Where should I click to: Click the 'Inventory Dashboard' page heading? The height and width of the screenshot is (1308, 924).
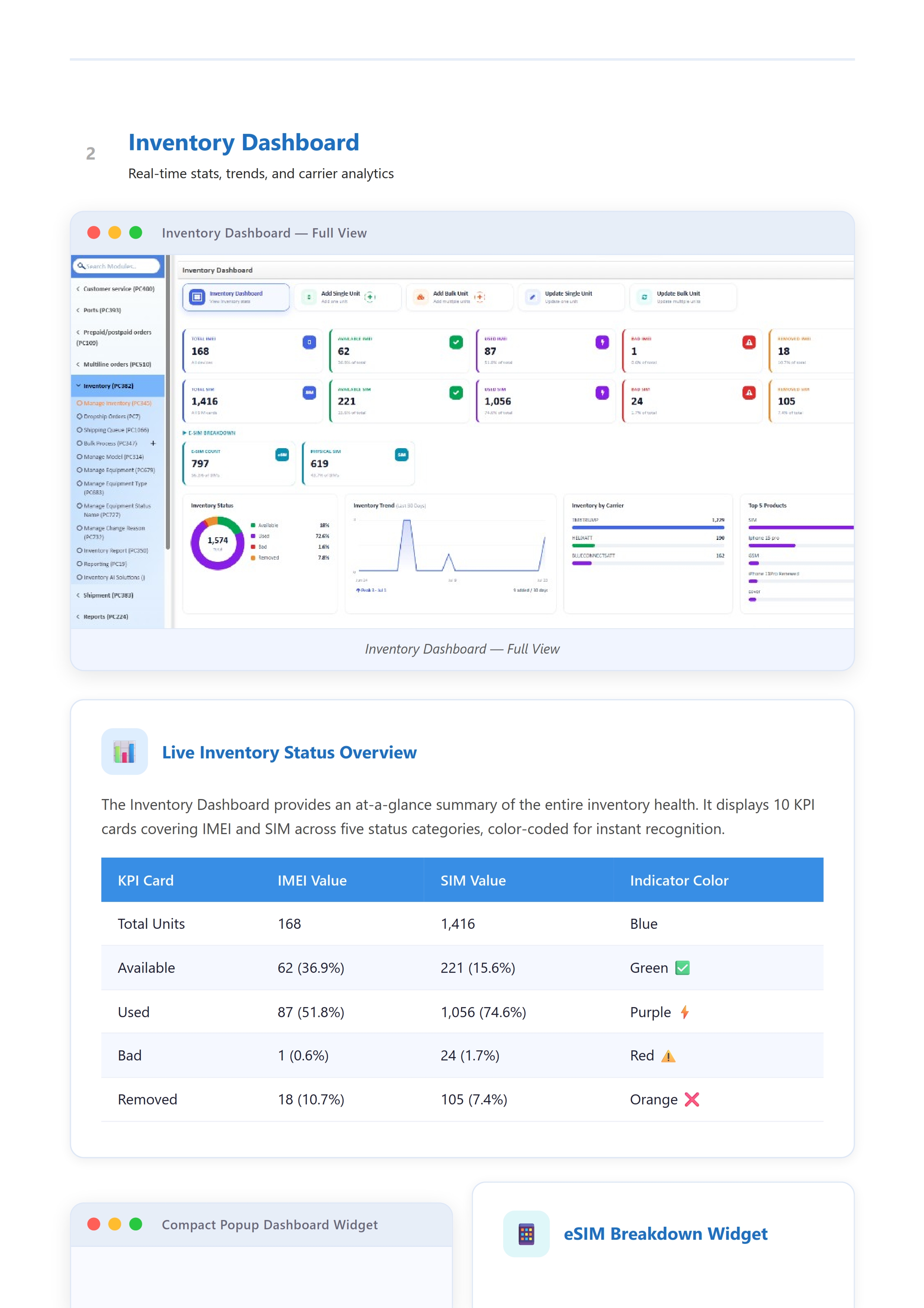244,142
